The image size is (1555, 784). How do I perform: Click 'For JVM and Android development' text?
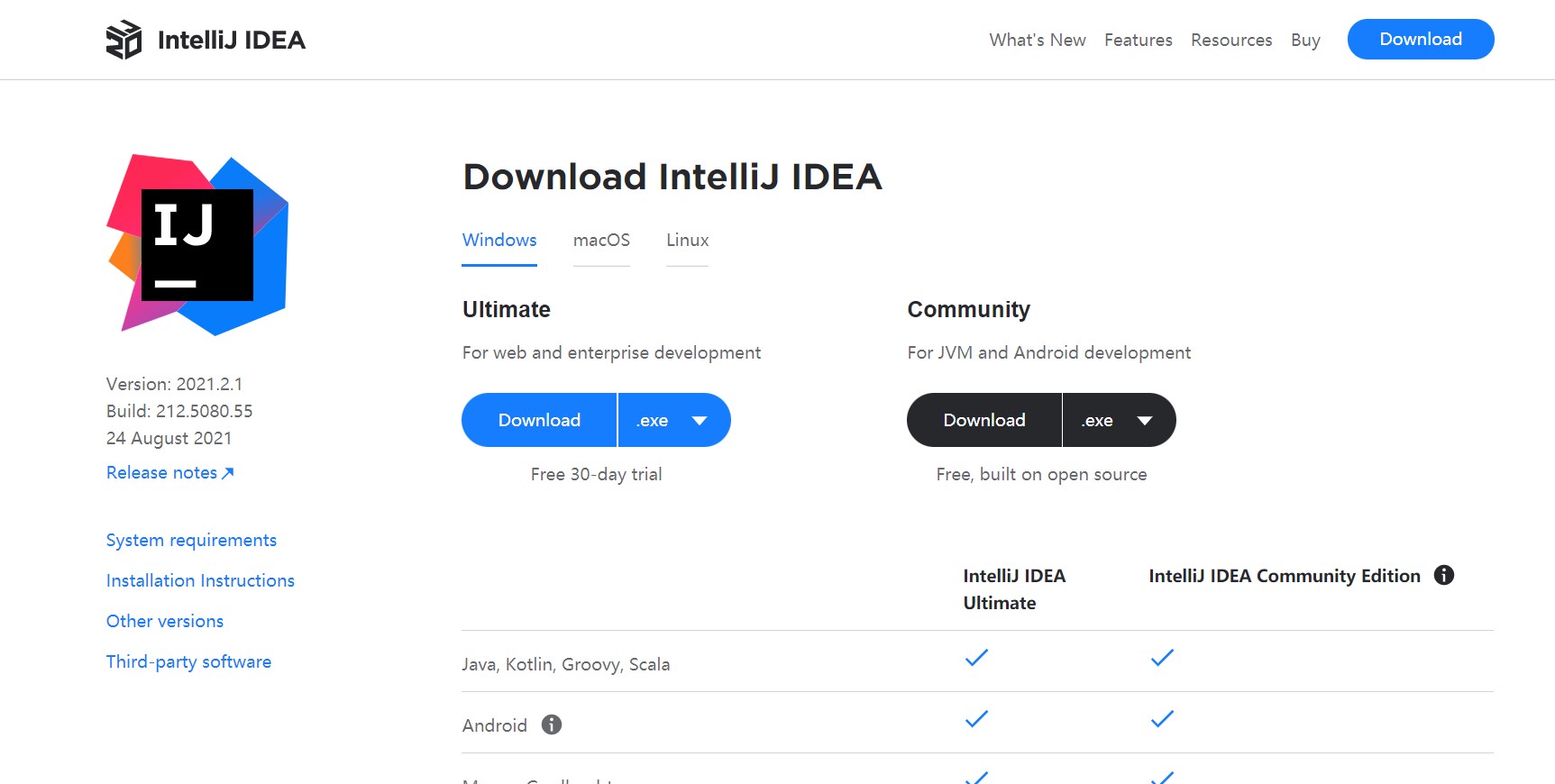(x=1048, y=352)
